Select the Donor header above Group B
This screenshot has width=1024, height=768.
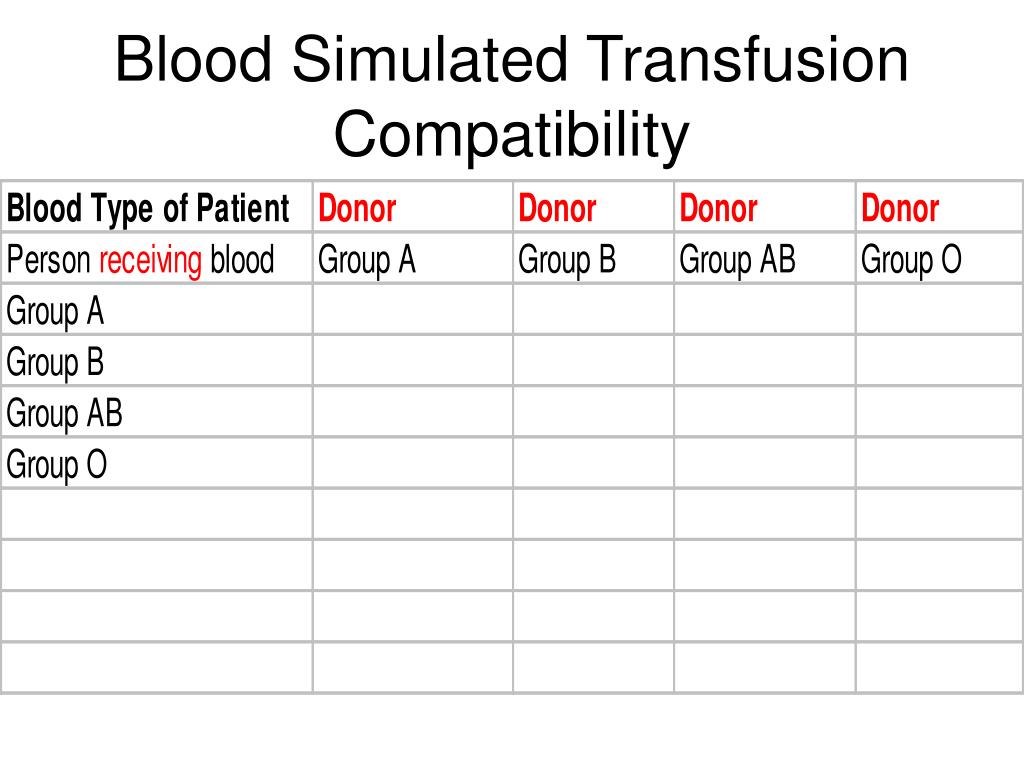(593, 206)
